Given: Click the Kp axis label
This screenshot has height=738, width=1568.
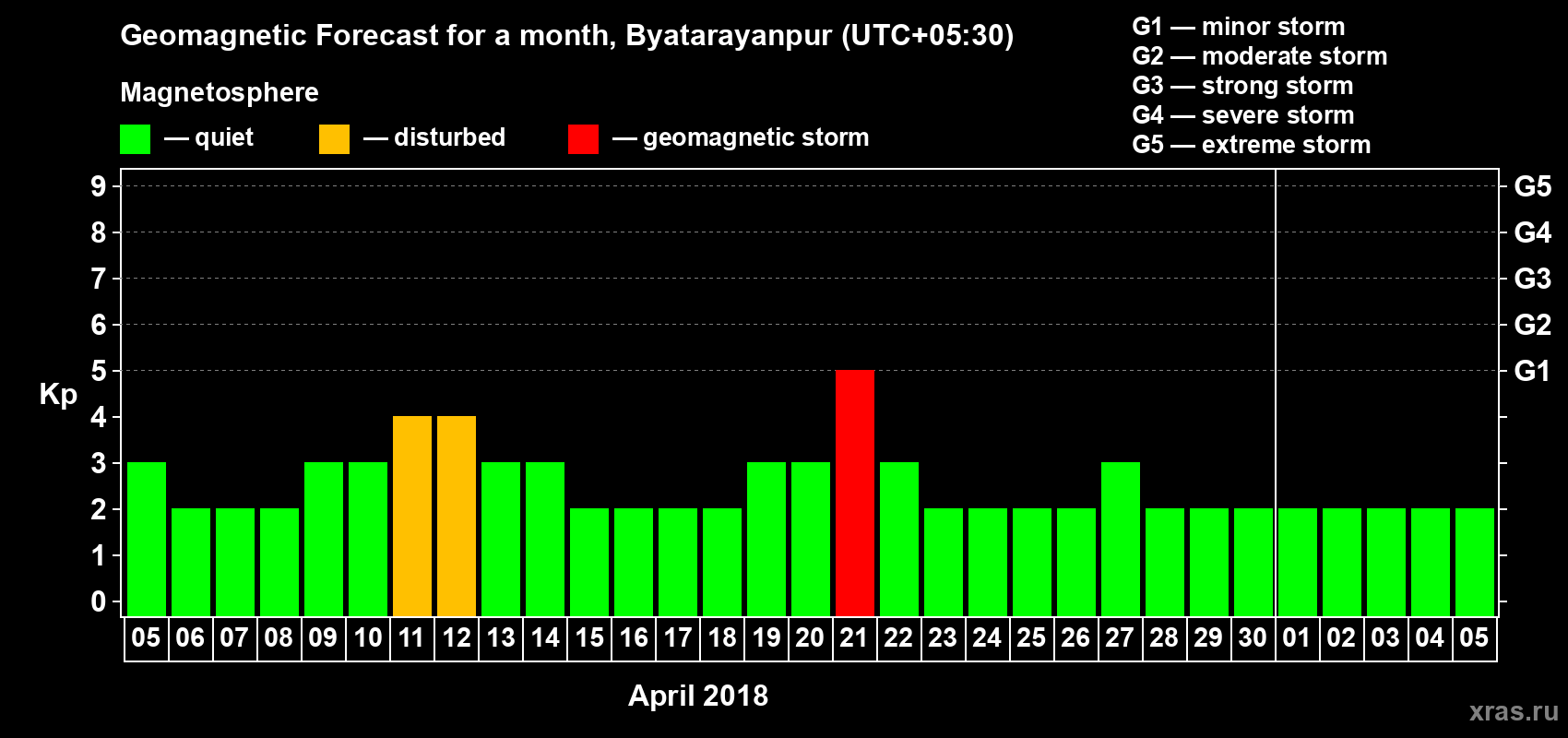Looking at the screenshot, I should point(58,395).
